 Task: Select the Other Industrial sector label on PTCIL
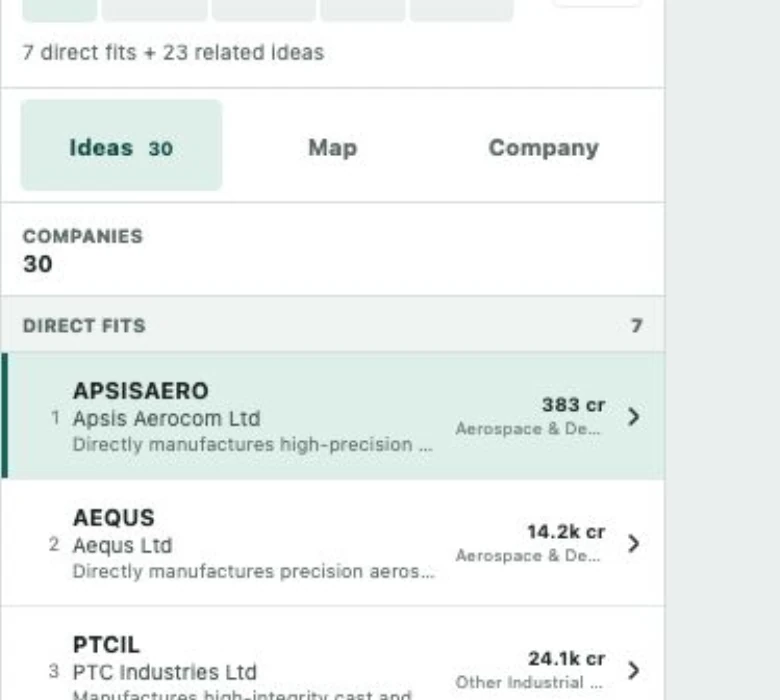coord(528,683)
